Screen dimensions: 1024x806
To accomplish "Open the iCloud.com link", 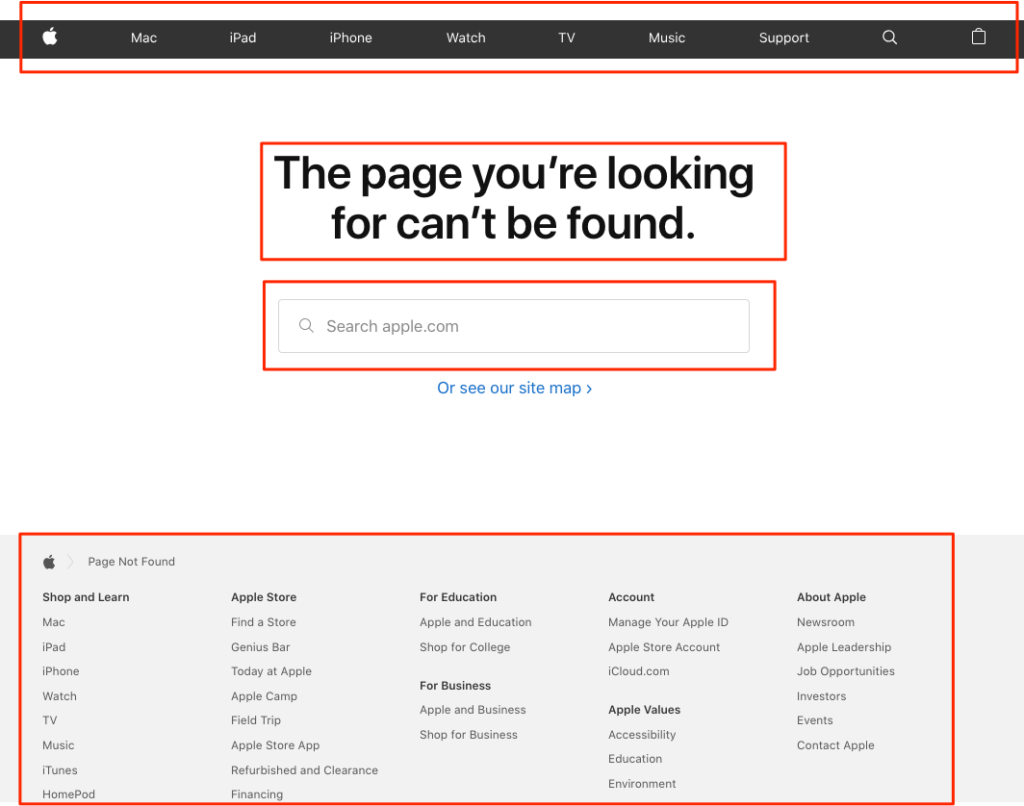I will pos(639,671).
